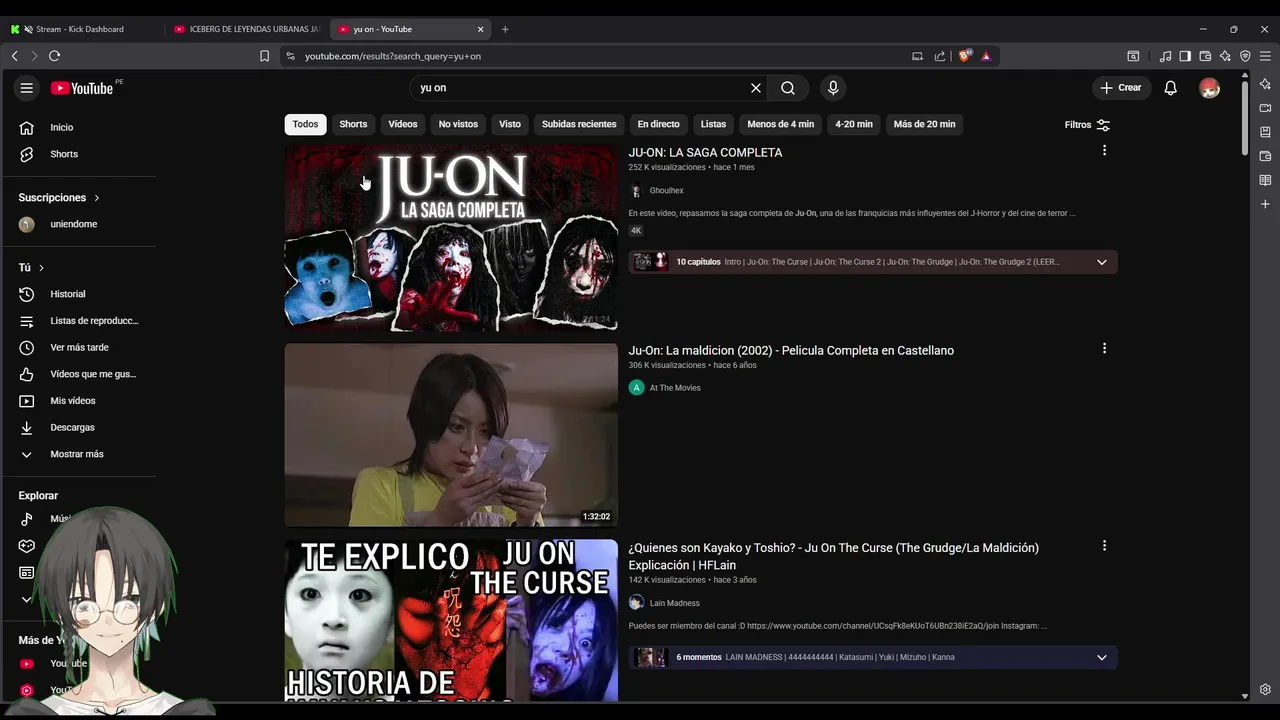
Task: Go to the YouTube logo home
Action: click(x=82, y=88)
